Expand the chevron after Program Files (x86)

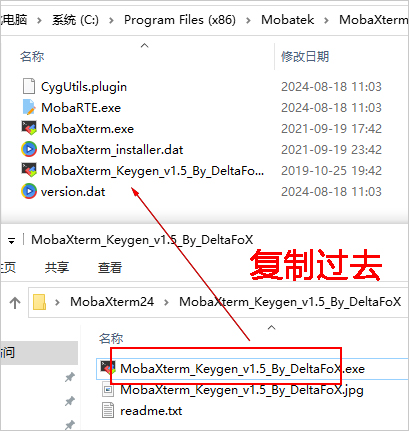click(x=248, y=20)
